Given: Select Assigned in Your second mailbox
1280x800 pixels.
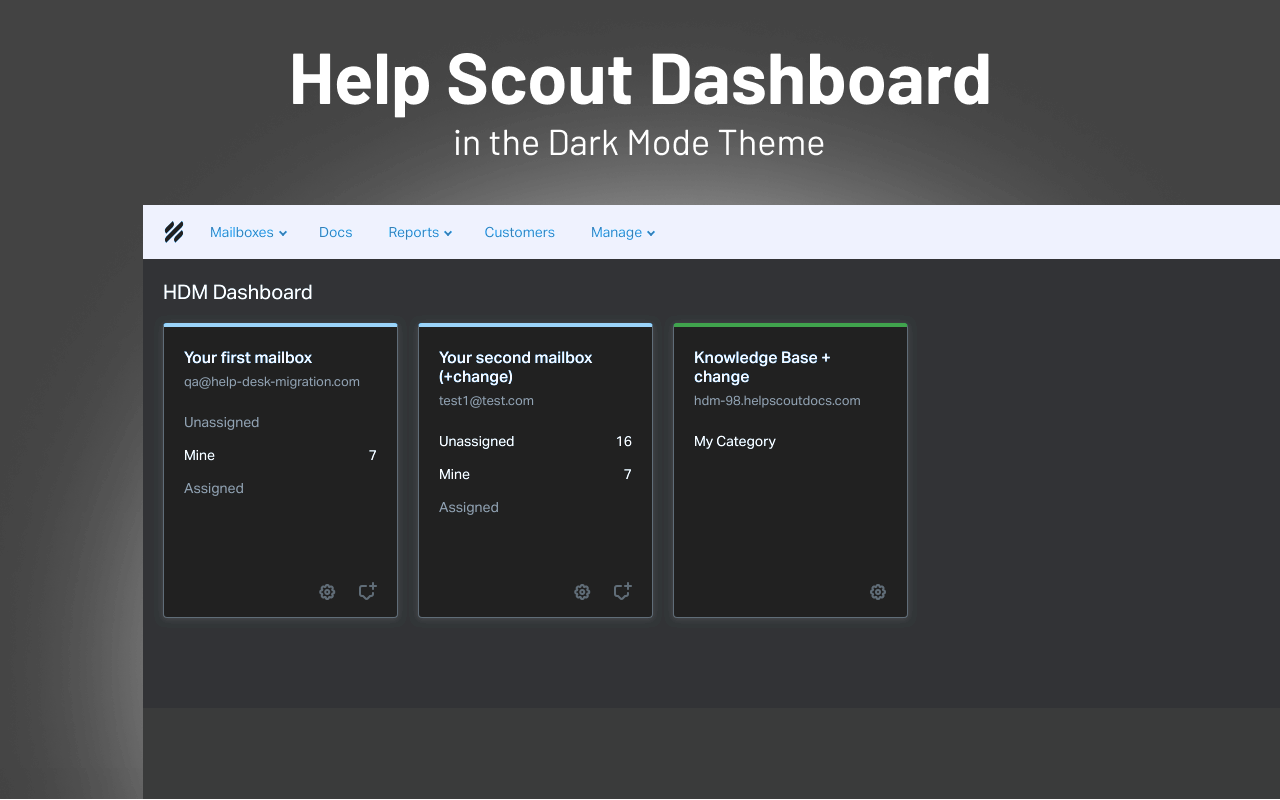Looking at the screenshot, I should click(x=468, y=507).
